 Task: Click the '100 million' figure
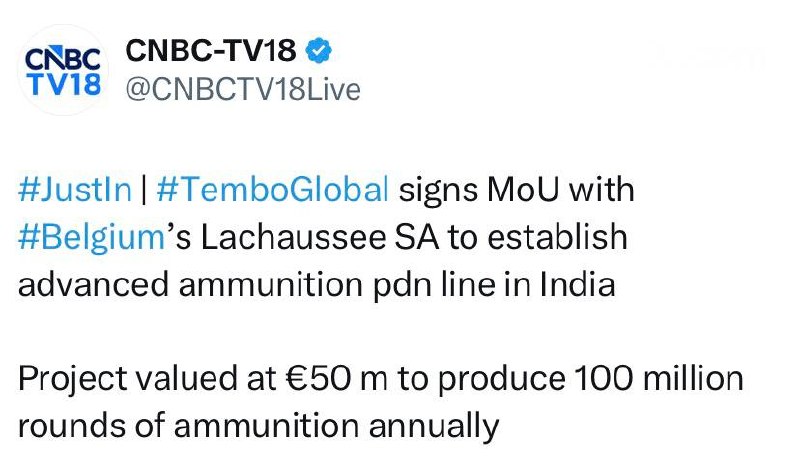pyautogui.click(x=659, y=379)
